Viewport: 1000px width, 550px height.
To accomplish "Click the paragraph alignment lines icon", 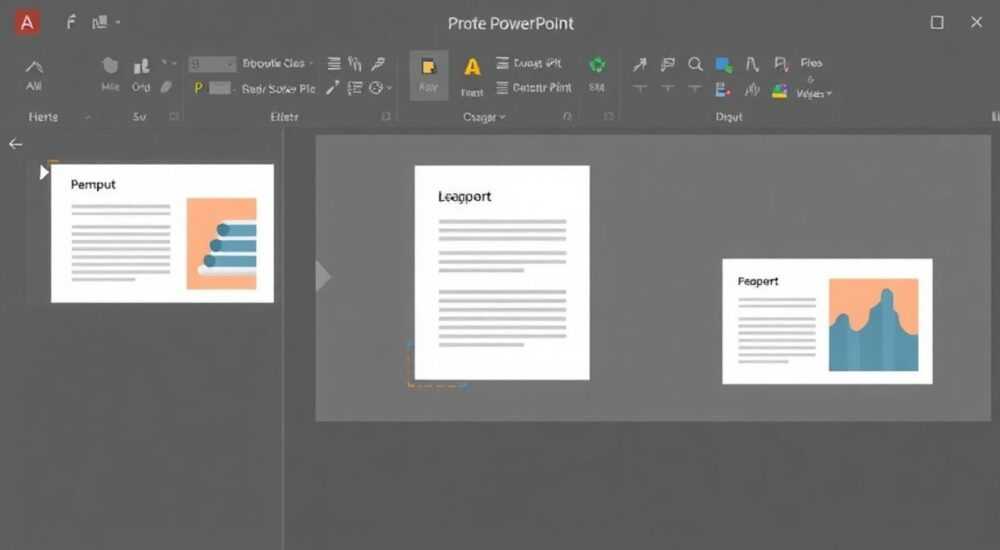I will (x=334, y=63).
